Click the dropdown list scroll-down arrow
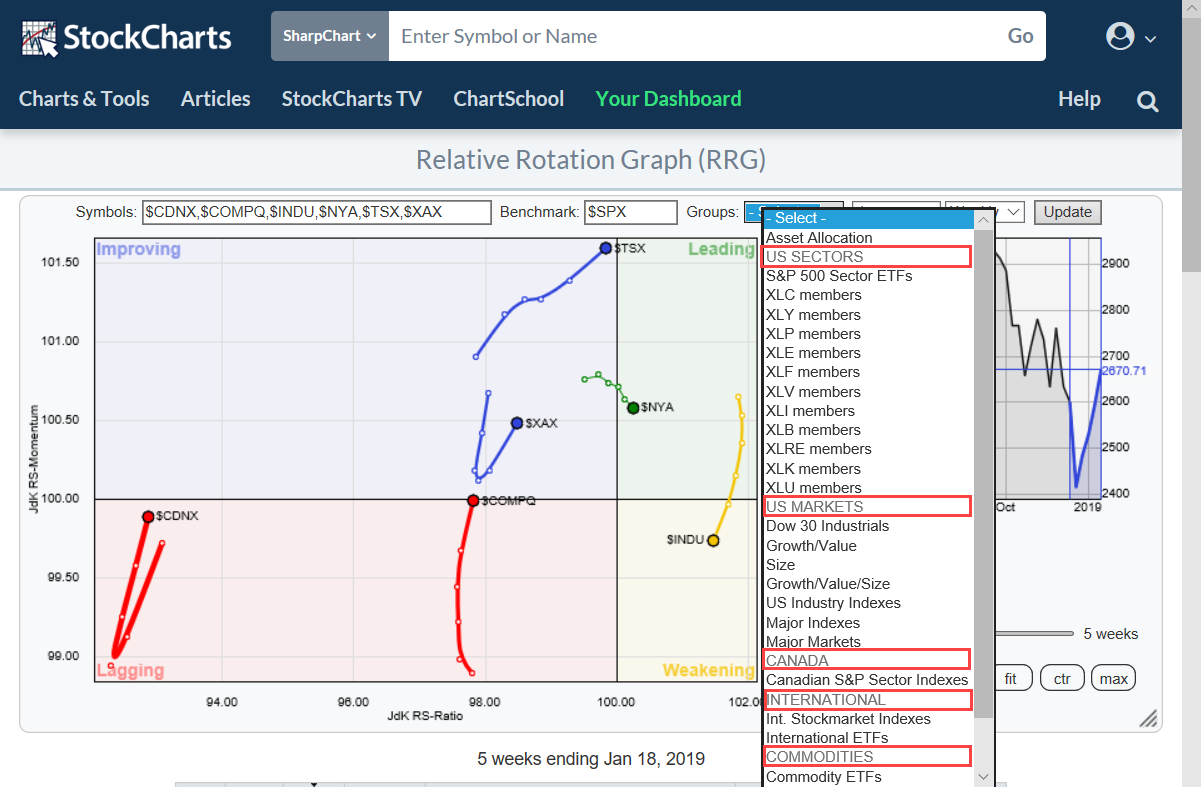Screen dimensions: 1201x787 984,776
